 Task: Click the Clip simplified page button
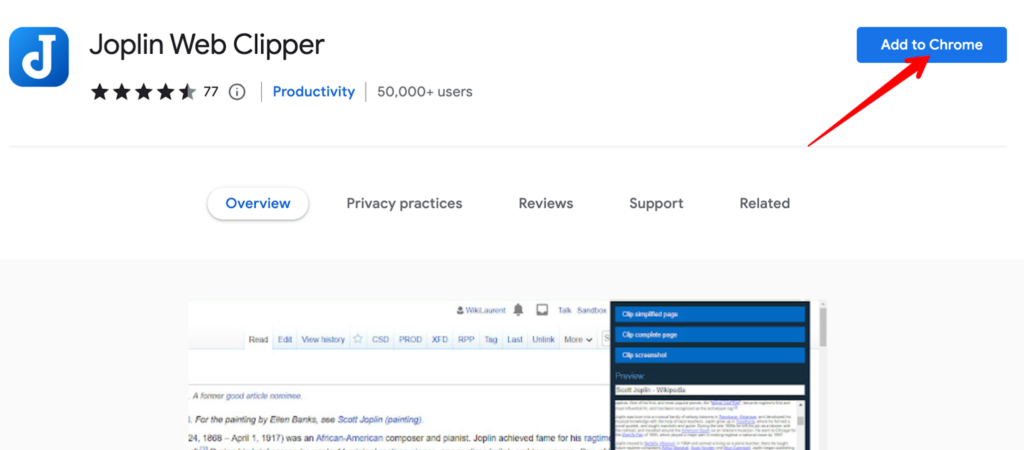click(x=709, y=314)
